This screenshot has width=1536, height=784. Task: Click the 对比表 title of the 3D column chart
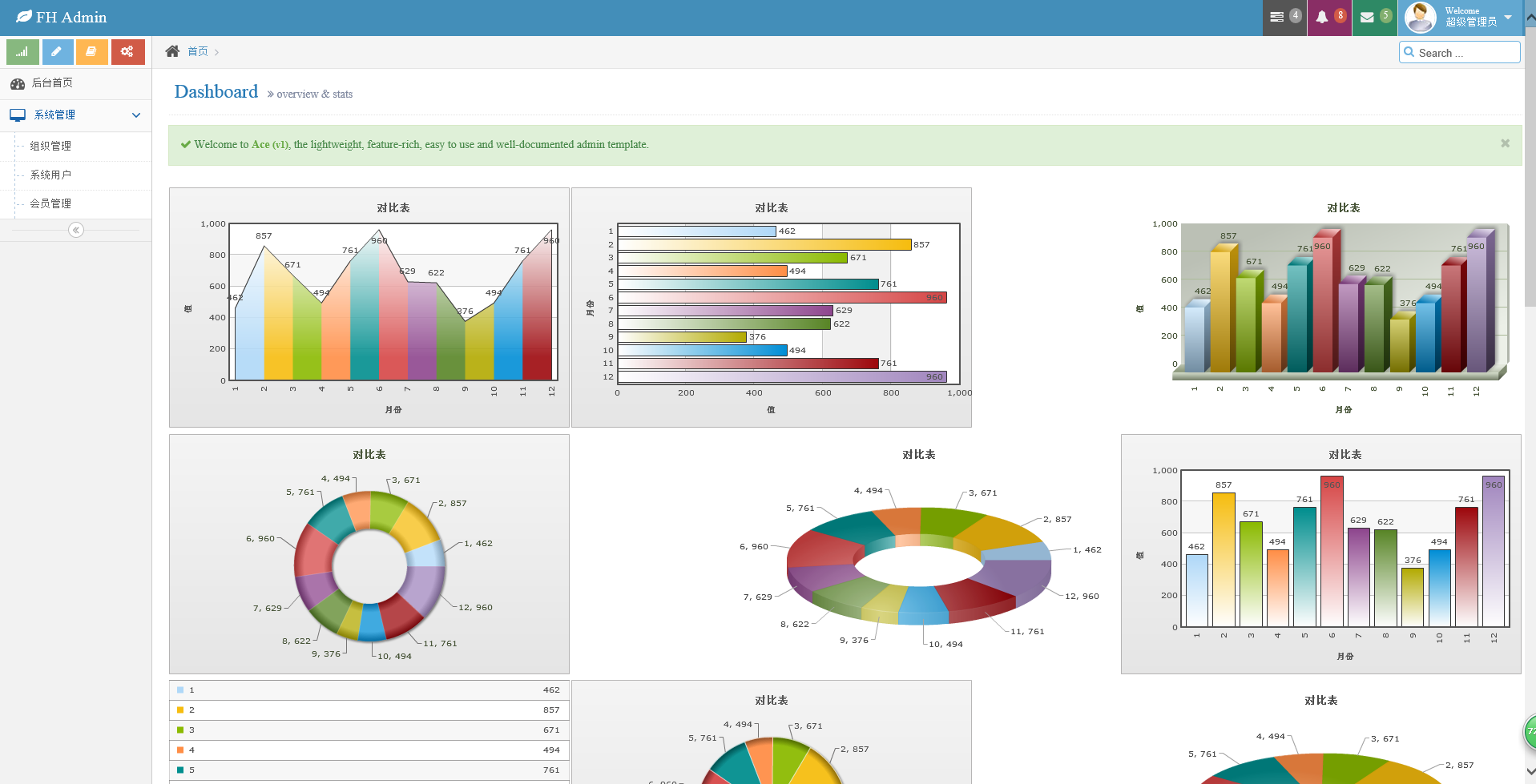pos(1343,207)
